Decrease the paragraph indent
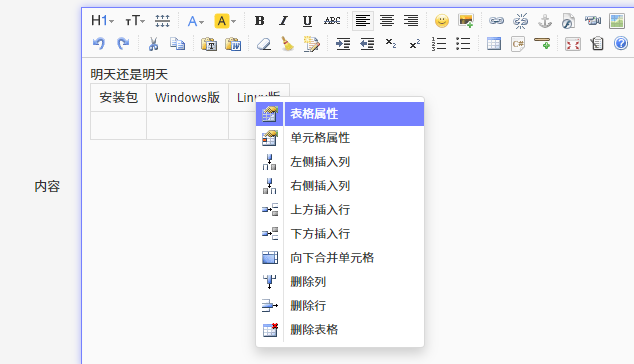 coord(367,44)
